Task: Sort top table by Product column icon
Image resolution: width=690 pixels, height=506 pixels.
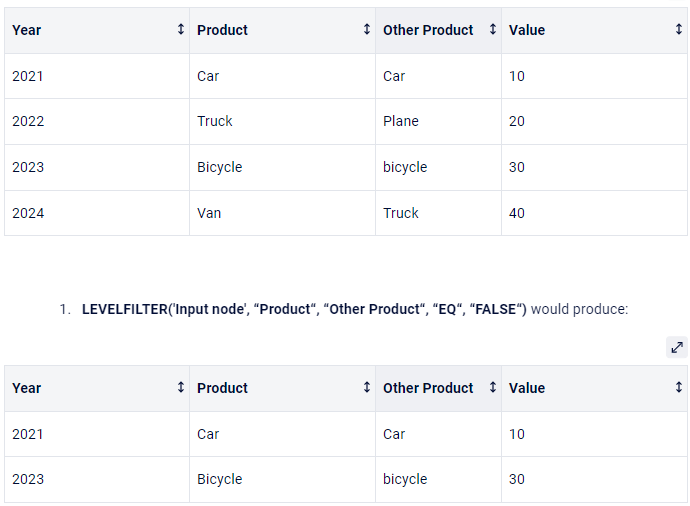Action: tap(367, 29)
